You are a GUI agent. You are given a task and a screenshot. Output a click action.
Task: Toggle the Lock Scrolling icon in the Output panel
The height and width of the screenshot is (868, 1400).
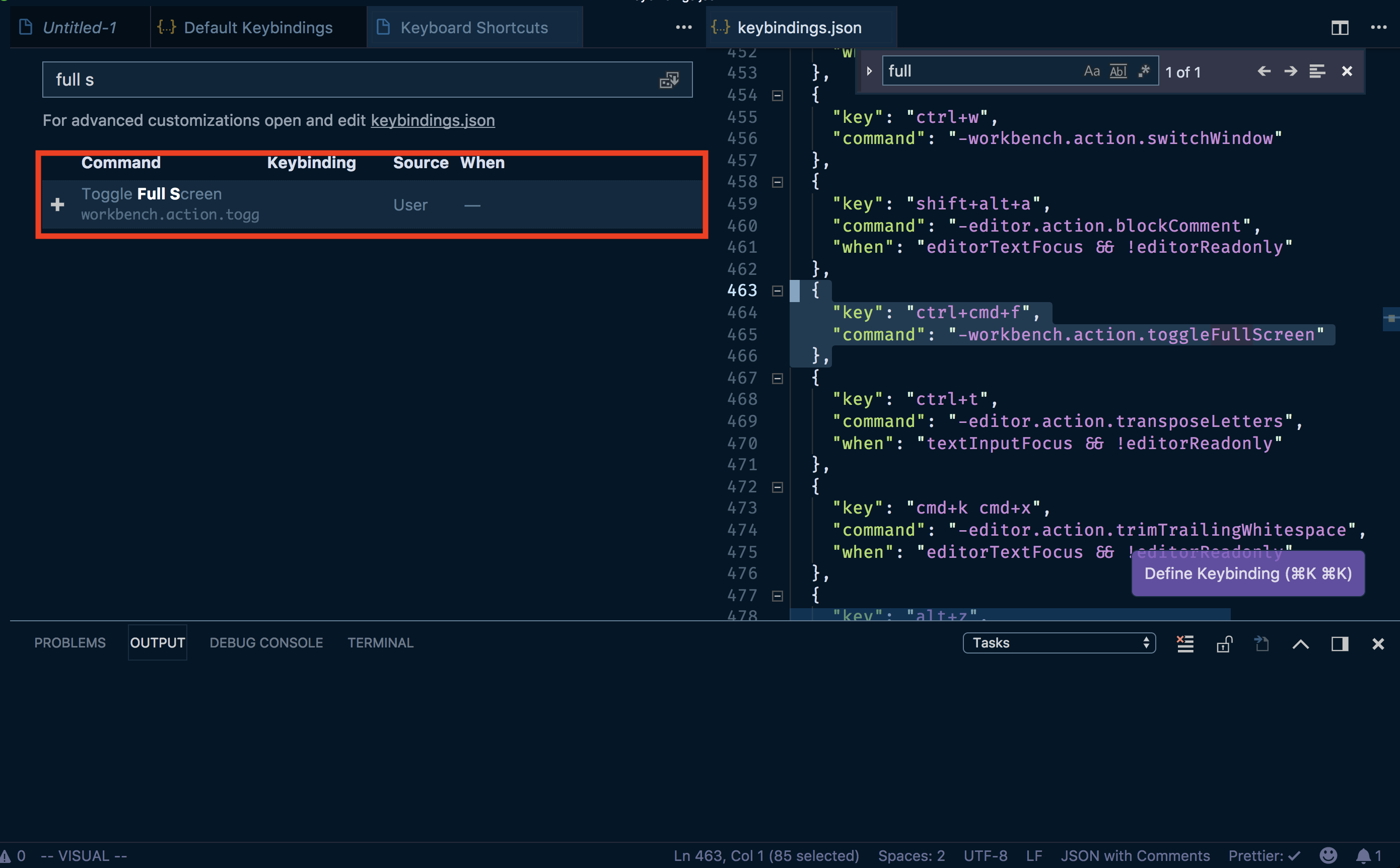1224,643
